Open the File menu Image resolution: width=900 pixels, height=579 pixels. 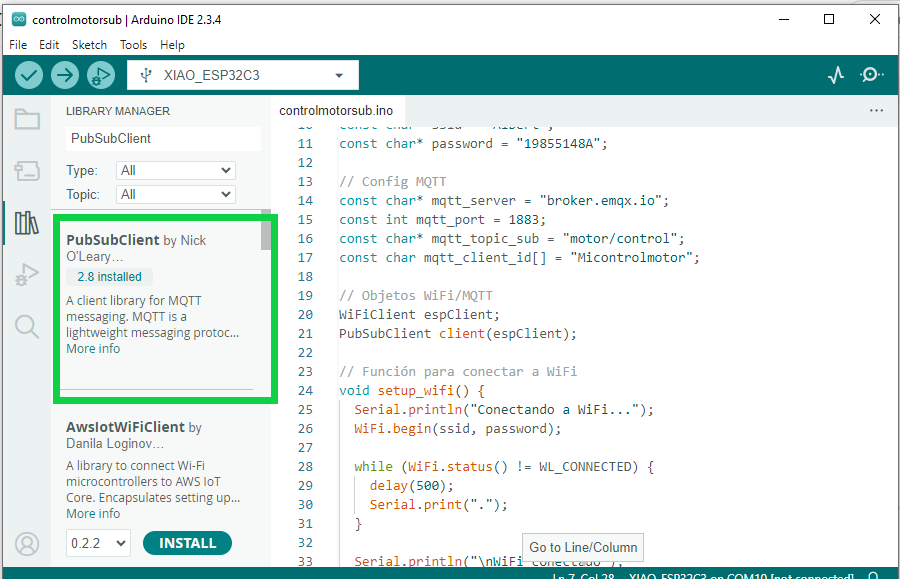[18, 45]
